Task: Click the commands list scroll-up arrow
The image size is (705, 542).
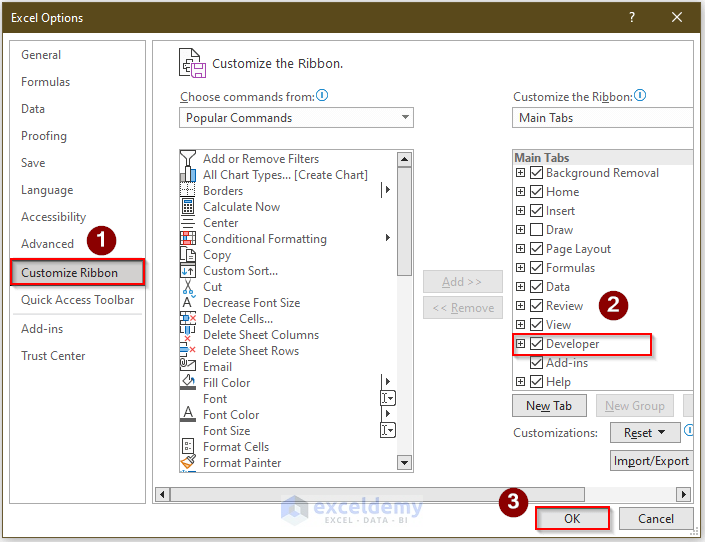Action: pos(405,159)
